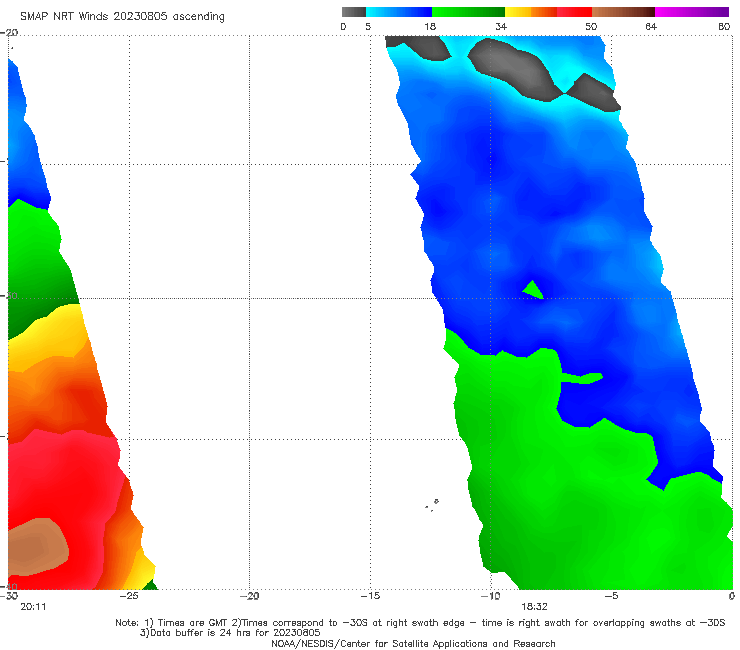Click the color bar label '18'
Image resolution: width=740 pixels, height=650 pixels.
pos(430,26)
